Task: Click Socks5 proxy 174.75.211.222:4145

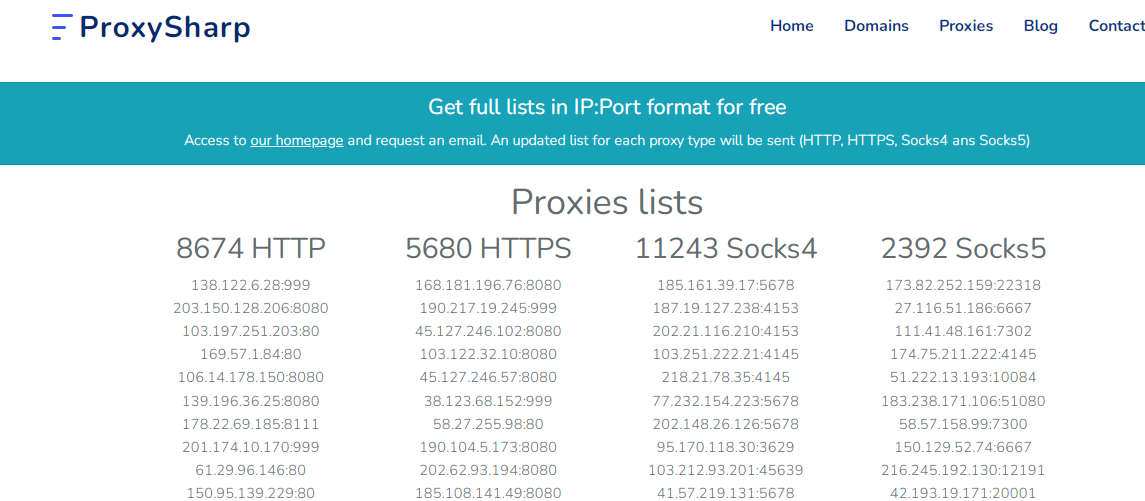Action: [x=964, y=354]
